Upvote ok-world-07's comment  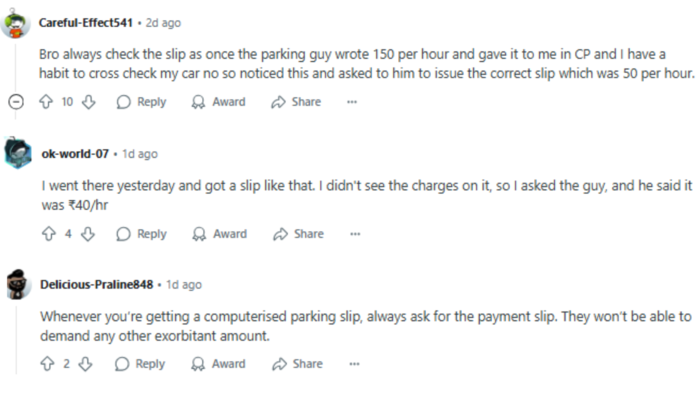tap(49, 233)
